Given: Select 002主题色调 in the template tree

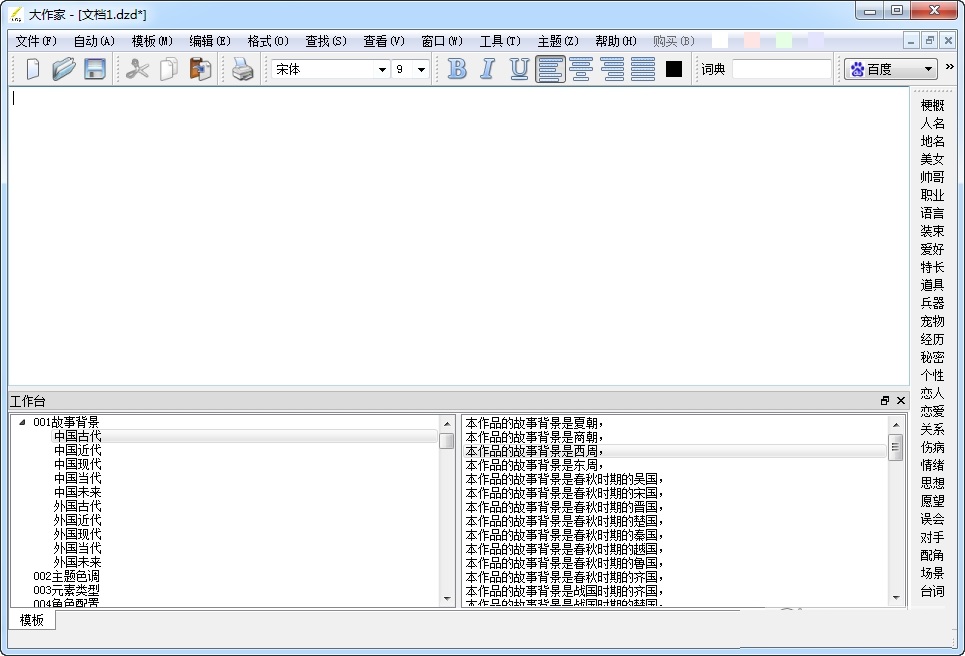Looking at the screenshot, I should (66, 577).
